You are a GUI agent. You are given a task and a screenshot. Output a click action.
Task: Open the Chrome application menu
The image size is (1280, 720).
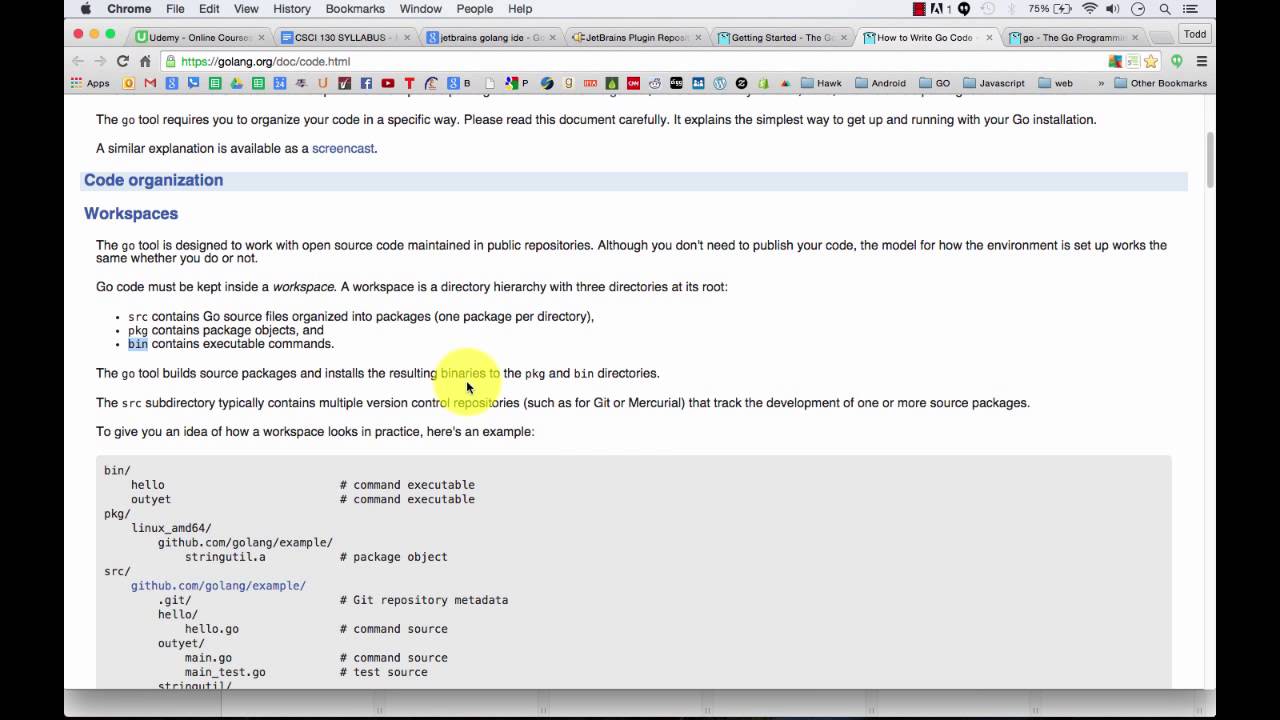click(x=129, y=9)
